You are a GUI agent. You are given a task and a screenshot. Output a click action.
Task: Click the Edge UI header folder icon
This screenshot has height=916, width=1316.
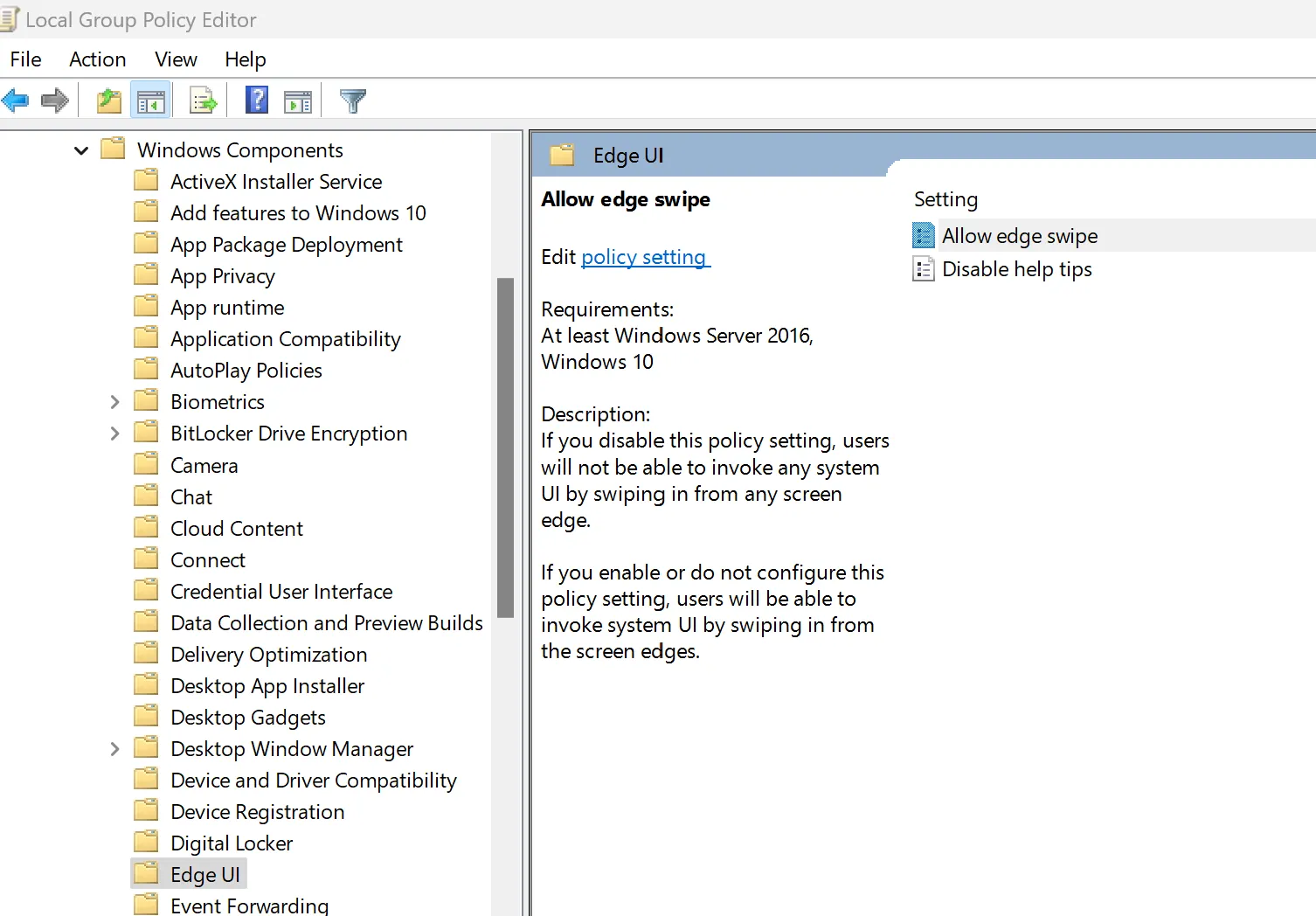coord(562,155)
